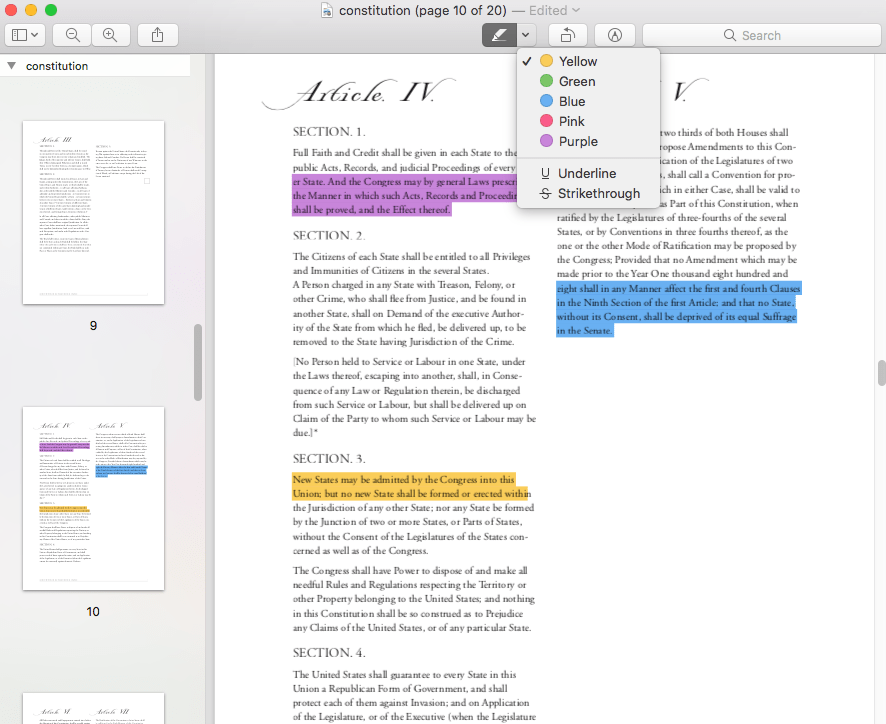Select page 9 thumbnail
This screenshot has width=886, height=724.
click(93, 210)
